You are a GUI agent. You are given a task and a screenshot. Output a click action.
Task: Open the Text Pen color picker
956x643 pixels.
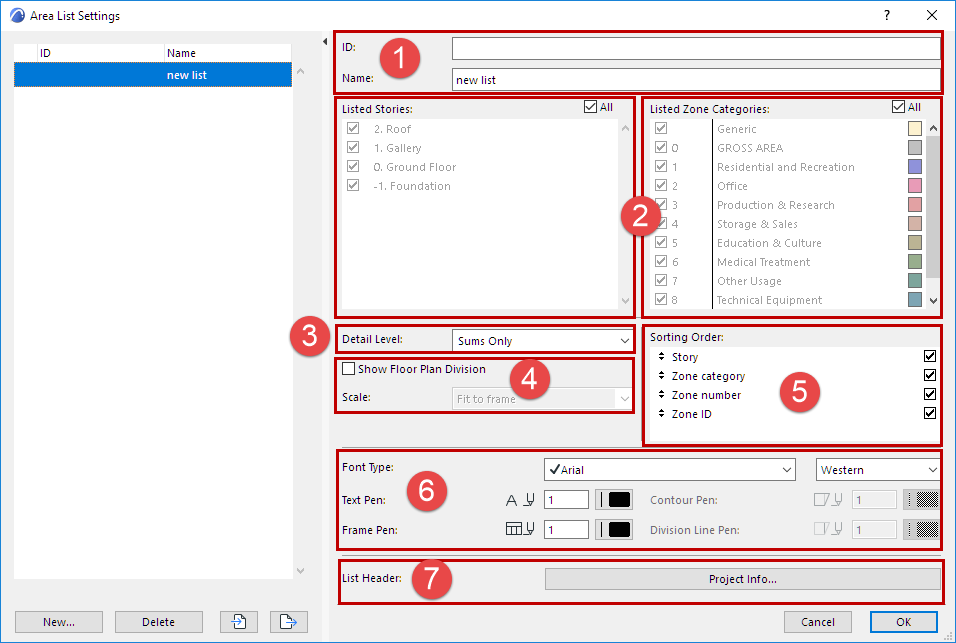pyautogui.click(x=614, y=500)
